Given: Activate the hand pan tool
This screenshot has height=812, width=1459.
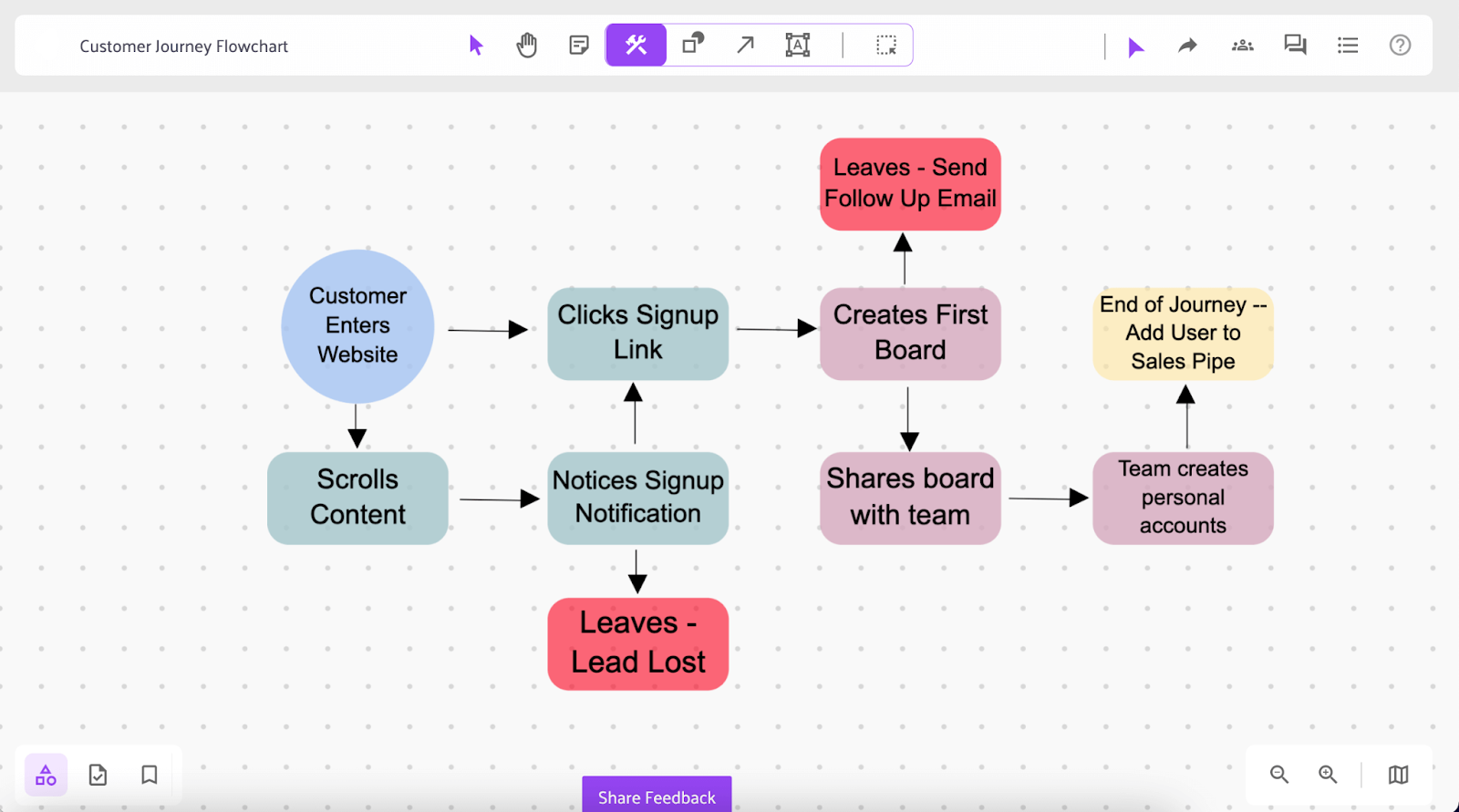Looking at the screenshot, I should click(527, 46).
